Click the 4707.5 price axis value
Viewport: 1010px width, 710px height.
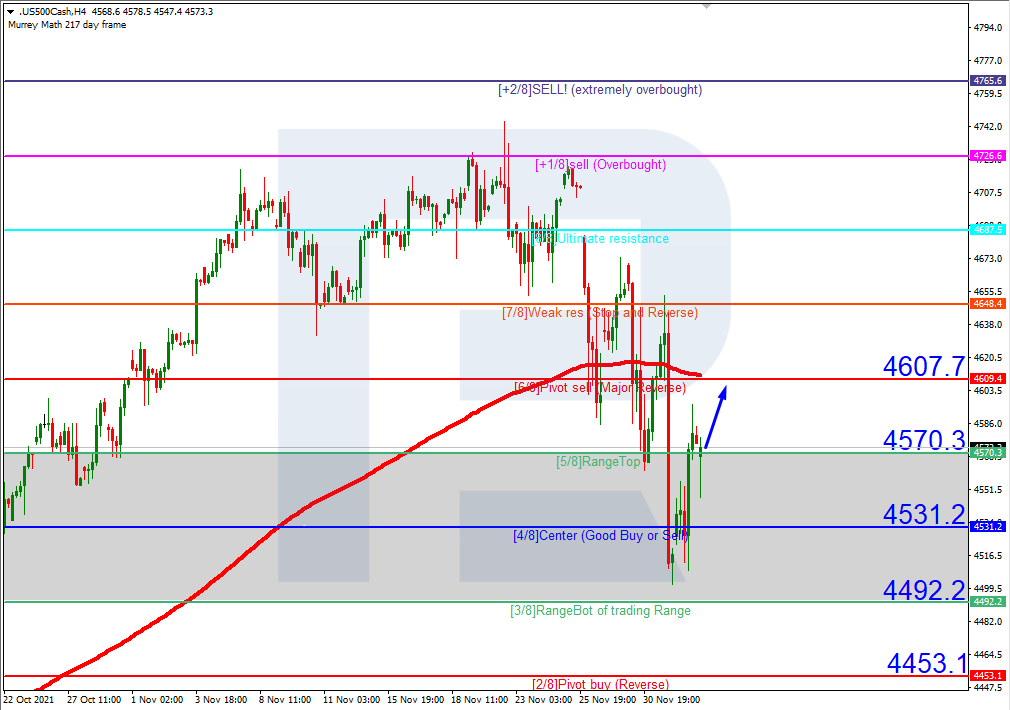[988, 193]
